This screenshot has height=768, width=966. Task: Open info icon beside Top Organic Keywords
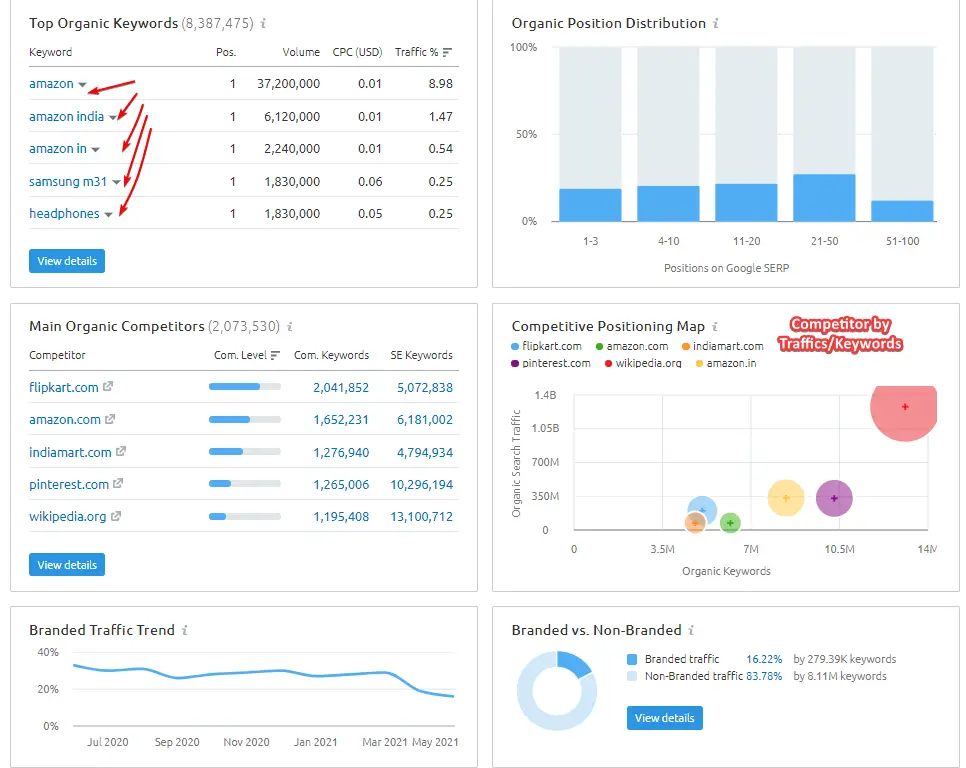[263, 23]
